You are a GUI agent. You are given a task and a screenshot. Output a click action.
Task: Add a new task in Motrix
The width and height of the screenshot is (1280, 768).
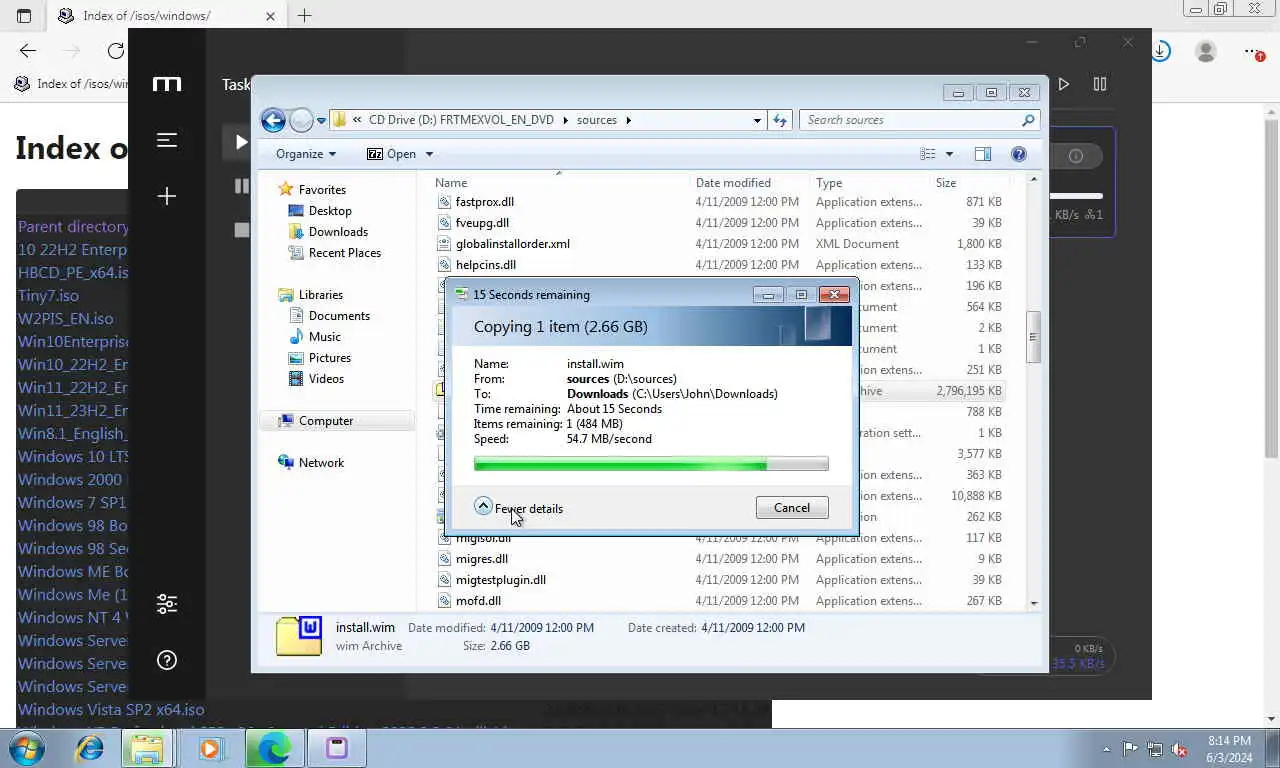pyautogui.click(x=167, y=196)
